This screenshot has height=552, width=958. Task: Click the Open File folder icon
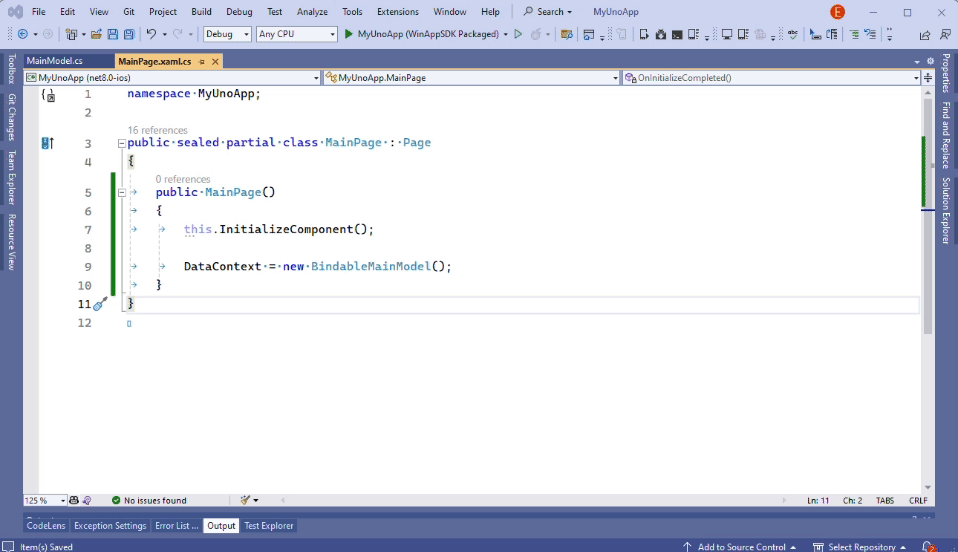pyautogui.click(x=96, y=34)
